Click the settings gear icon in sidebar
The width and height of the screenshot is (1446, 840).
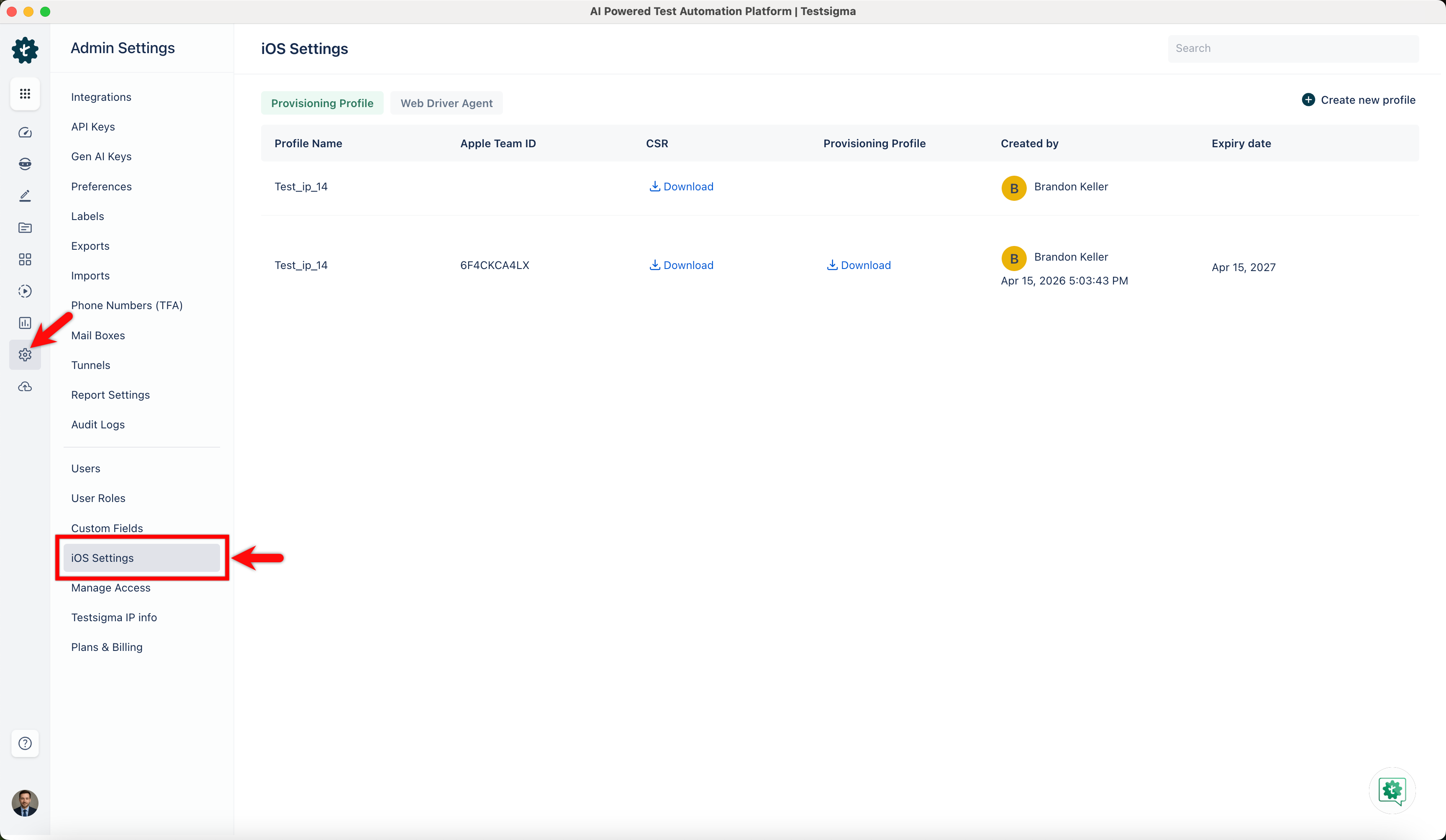pyautogui.click(x=25, y=355)
